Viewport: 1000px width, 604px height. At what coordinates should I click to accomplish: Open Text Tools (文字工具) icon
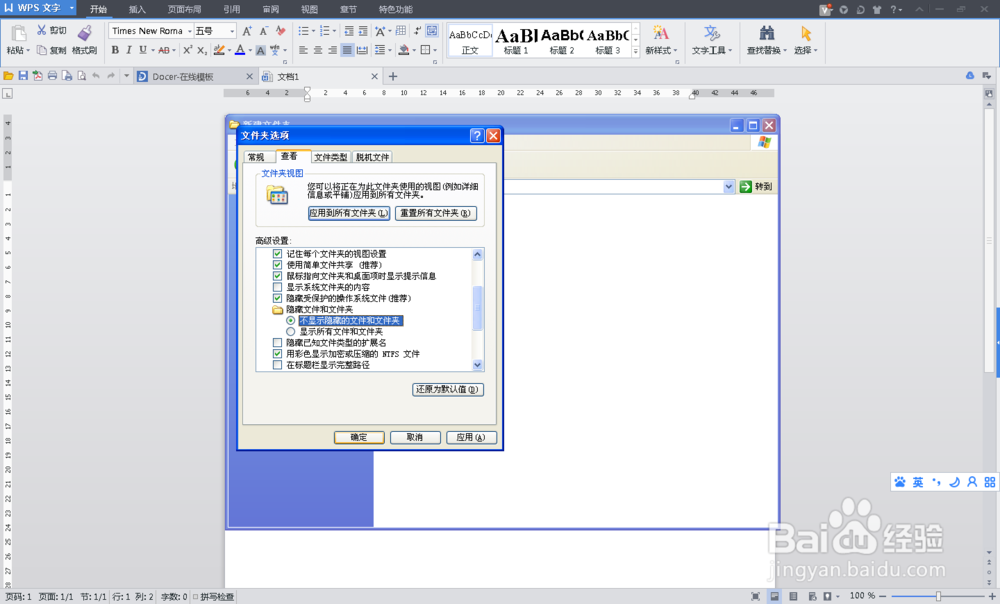[x=712, y=33]
